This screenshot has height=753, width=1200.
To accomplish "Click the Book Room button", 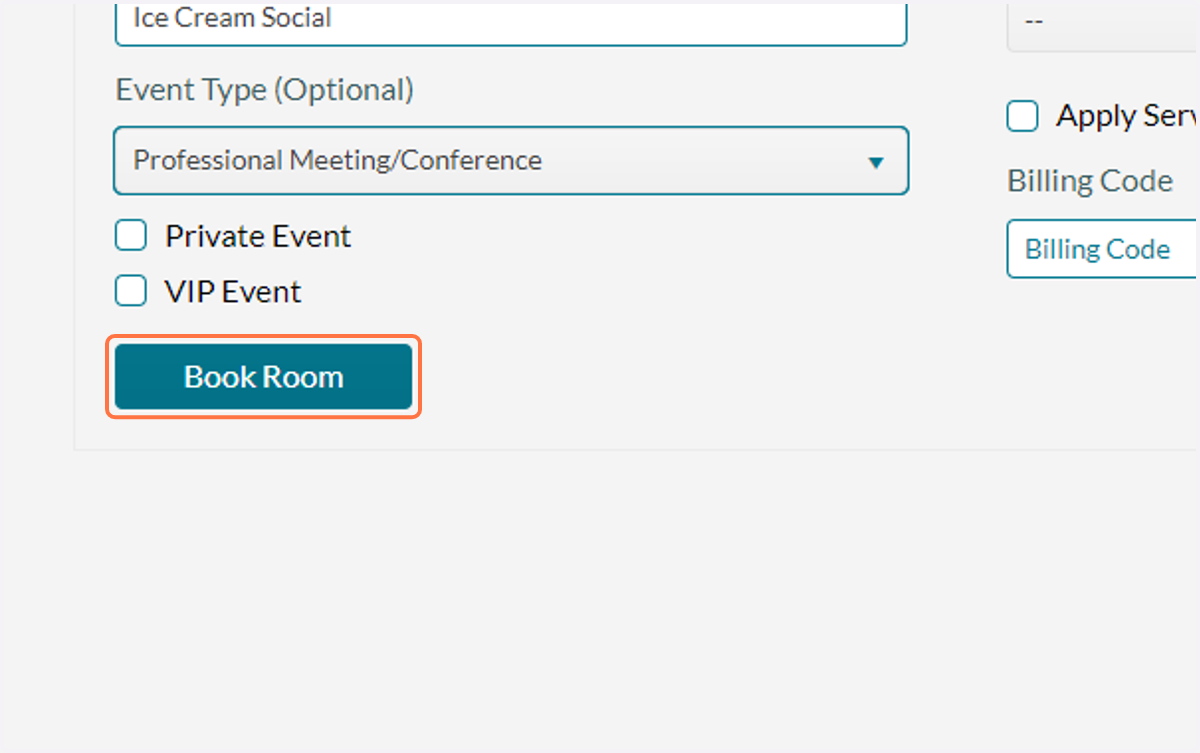I will (x=263, y=377).
